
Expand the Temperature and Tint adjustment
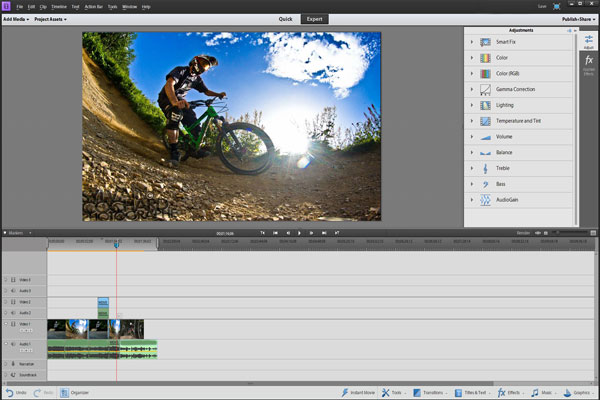coord(472,121)
